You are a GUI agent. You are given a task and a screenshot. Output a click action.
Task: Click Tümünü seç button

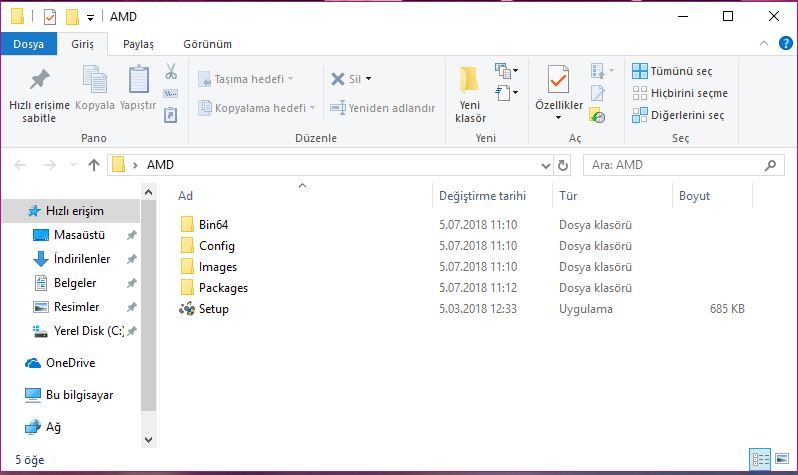pyautogui.click(x=672, y=71)
